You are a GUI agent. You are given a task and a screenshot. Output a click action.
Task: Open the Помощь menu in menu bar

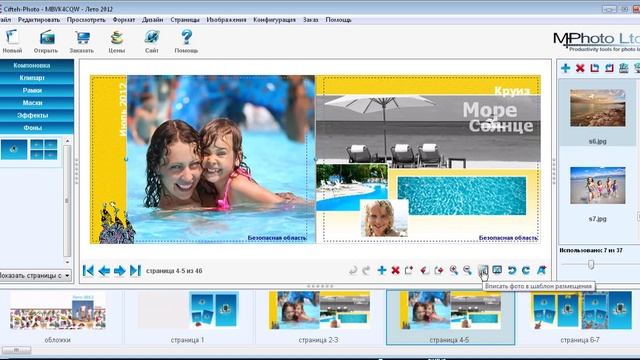click(338, 20)
